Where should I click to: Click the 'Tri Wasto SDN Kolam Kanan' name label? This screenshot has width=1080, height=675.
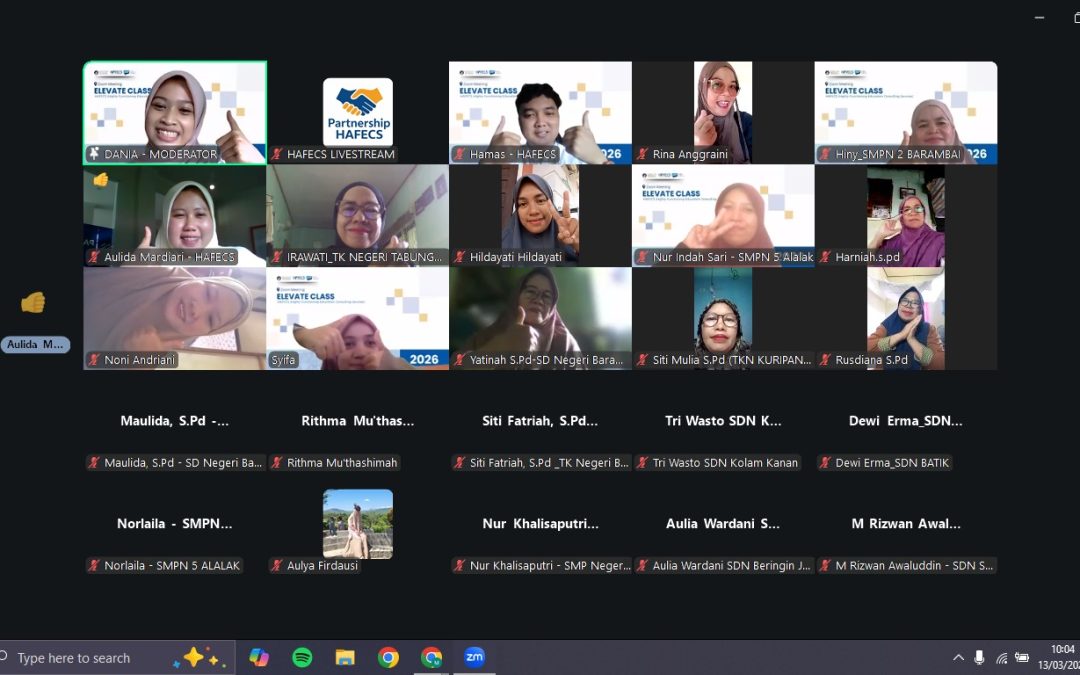pos(725,463)
